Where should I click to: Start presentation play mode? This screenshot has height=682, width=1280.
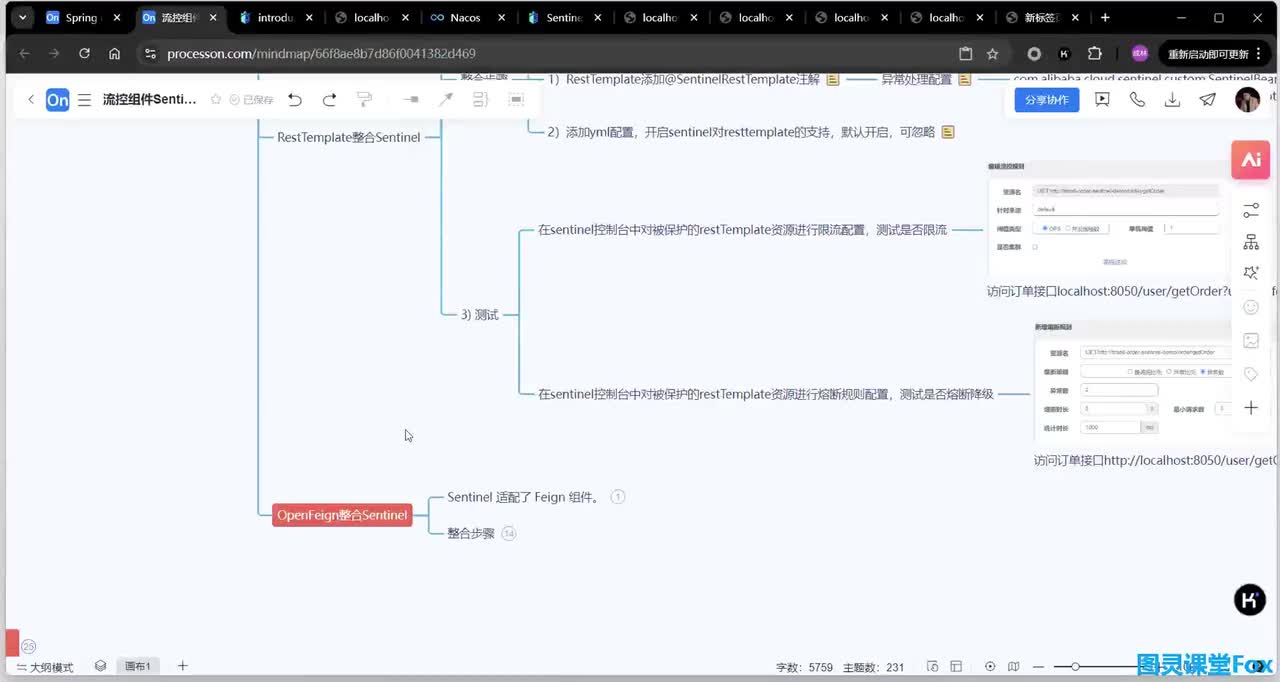1102,100
